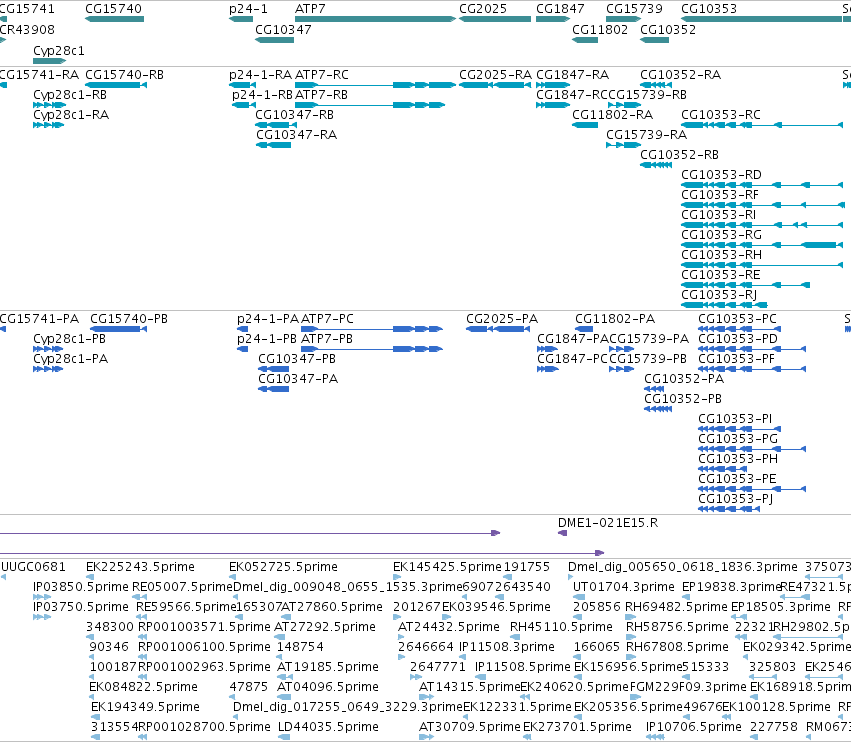Click the Cyp28c1-RA transcript label

pyautogui.click(x=71, y=115)
